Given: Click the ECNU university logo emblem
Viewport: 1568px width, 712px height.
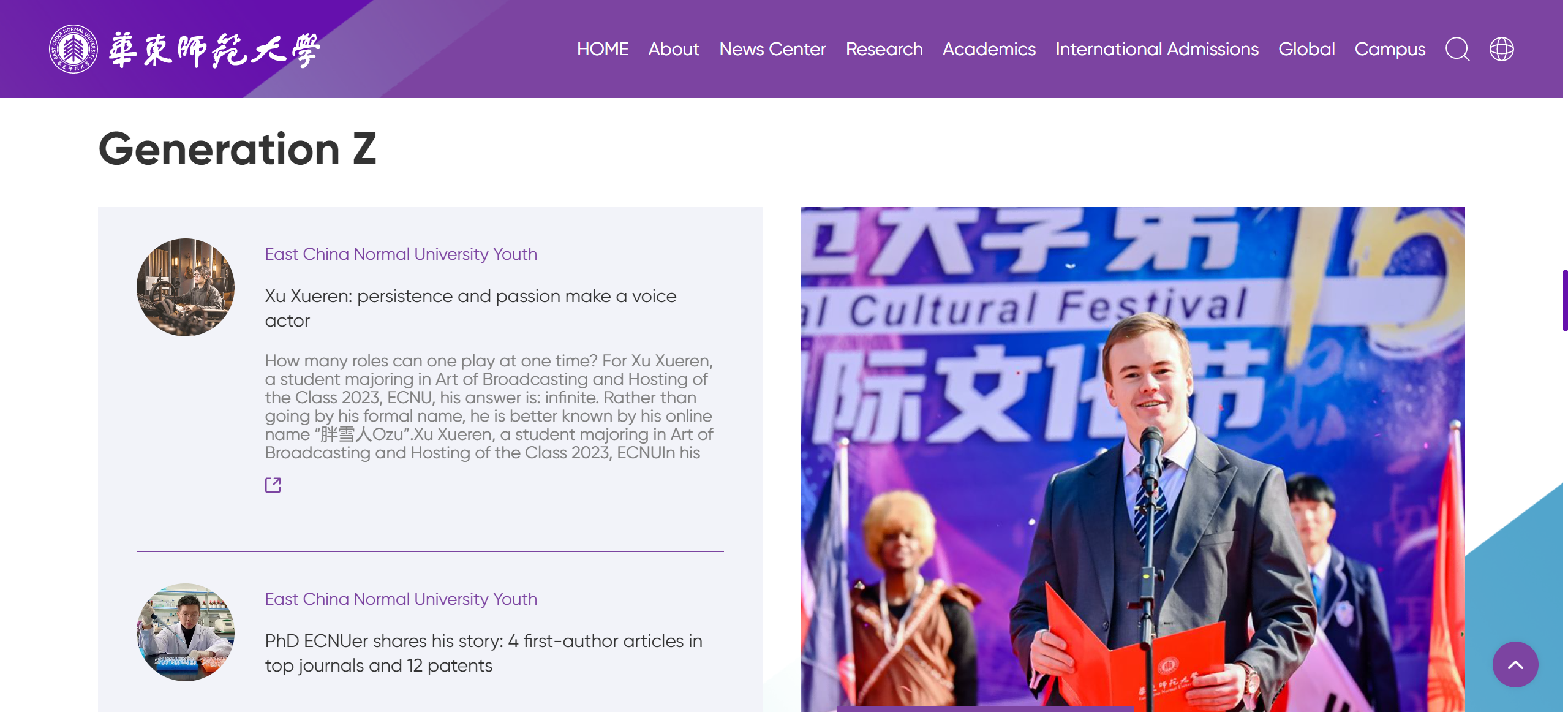Looking at the screenshot, I should pos(73,49).
